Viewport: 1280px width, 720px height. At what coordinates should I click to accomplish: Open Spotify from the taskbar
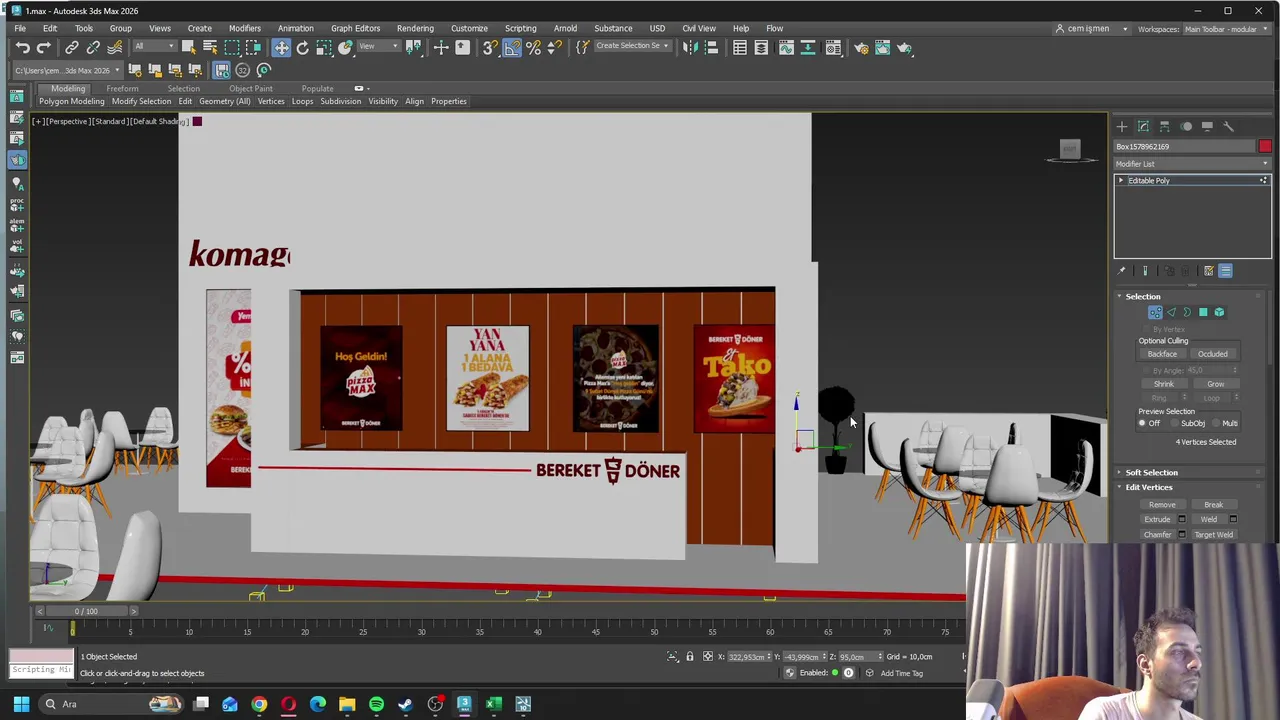tap(376, 704)
